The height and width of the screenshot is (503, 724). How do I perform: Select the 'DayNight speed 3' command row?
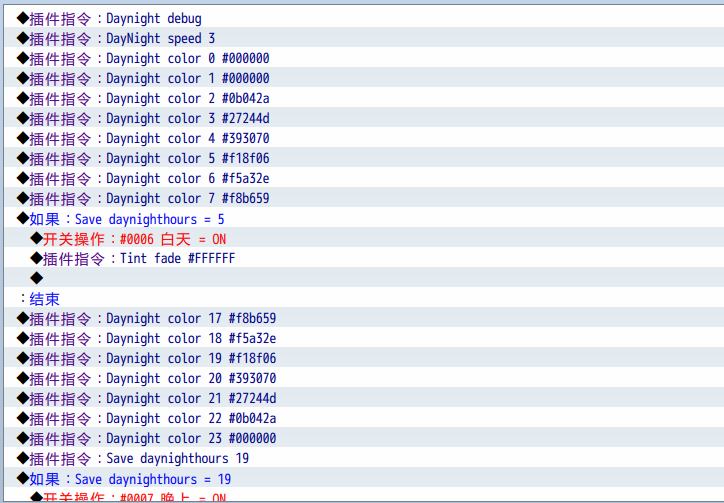pos(364,38)
